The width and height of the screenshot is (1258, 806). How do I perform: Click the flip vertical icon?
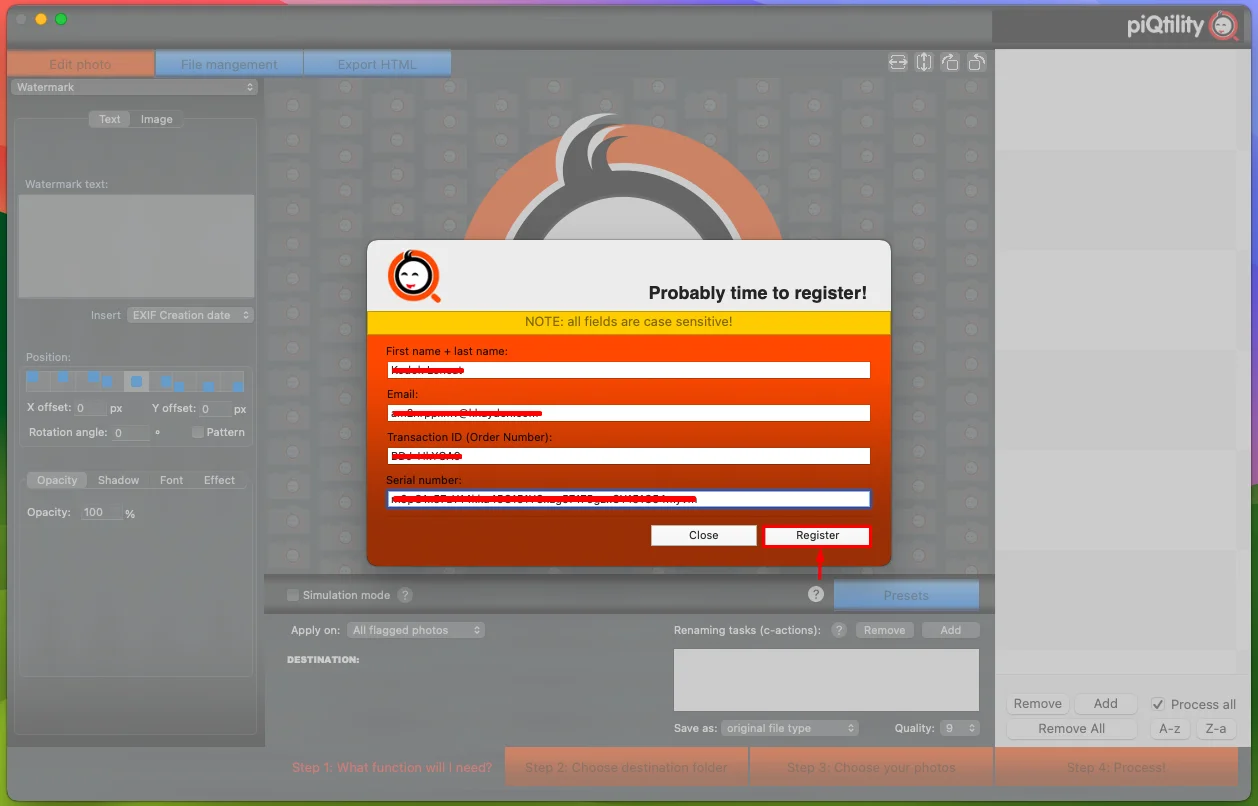coord(924,62)
